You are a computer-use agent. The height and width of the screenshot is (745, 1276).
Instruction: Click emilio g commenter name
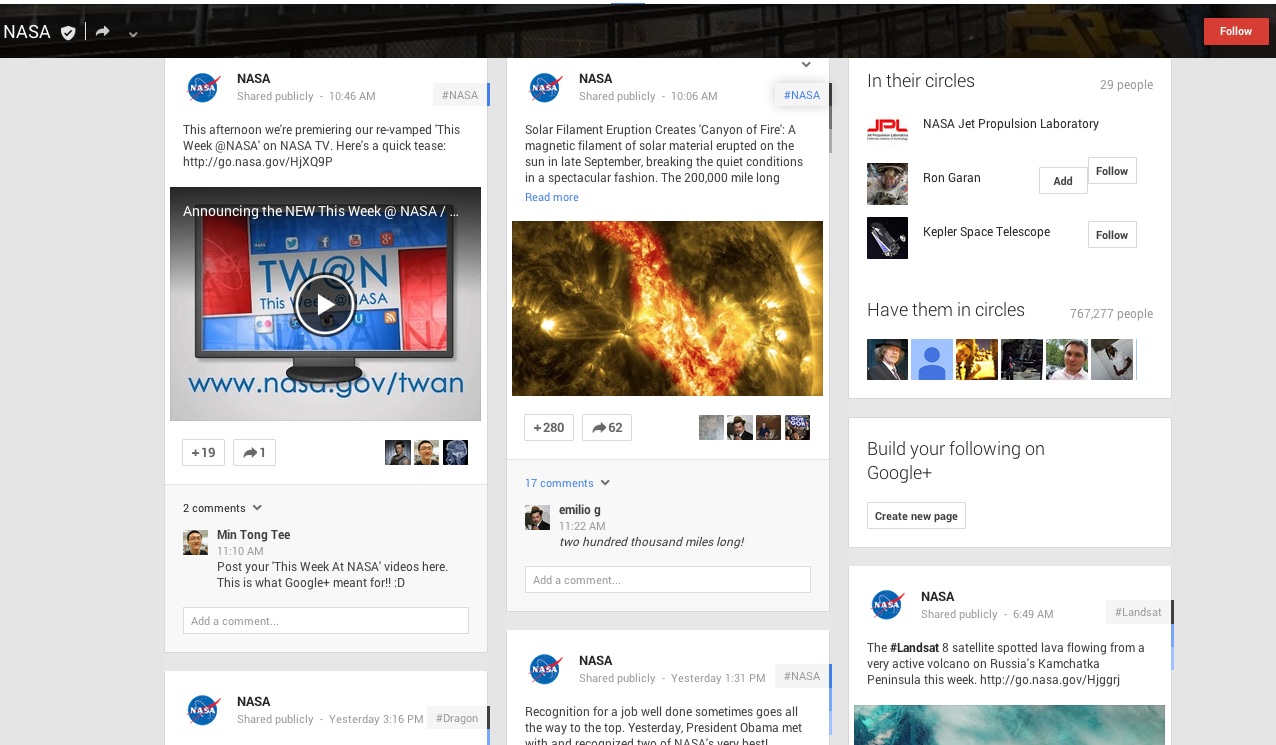click(x=580, y=510)
